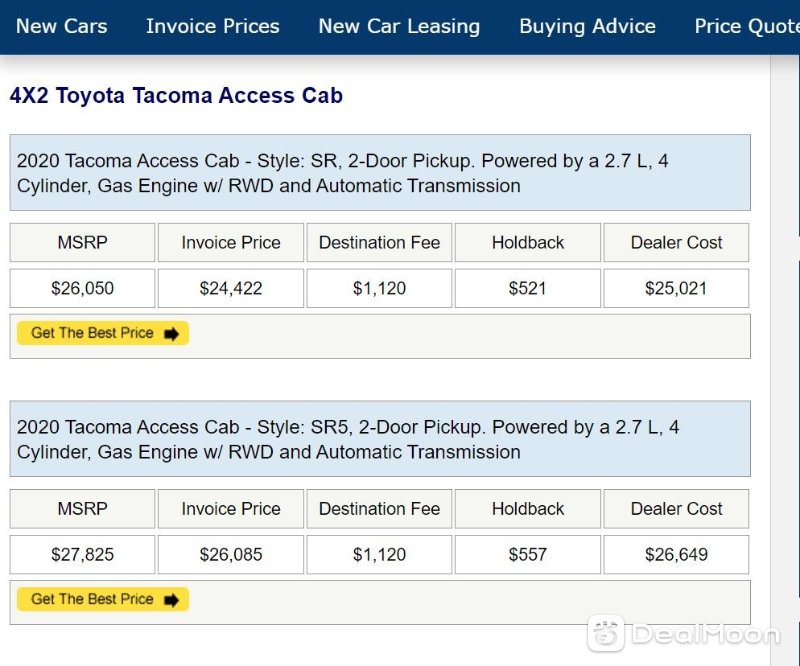Screen dimensions: 800x666
Task: Go to New Car Leasing page
Action: [399, 26]
